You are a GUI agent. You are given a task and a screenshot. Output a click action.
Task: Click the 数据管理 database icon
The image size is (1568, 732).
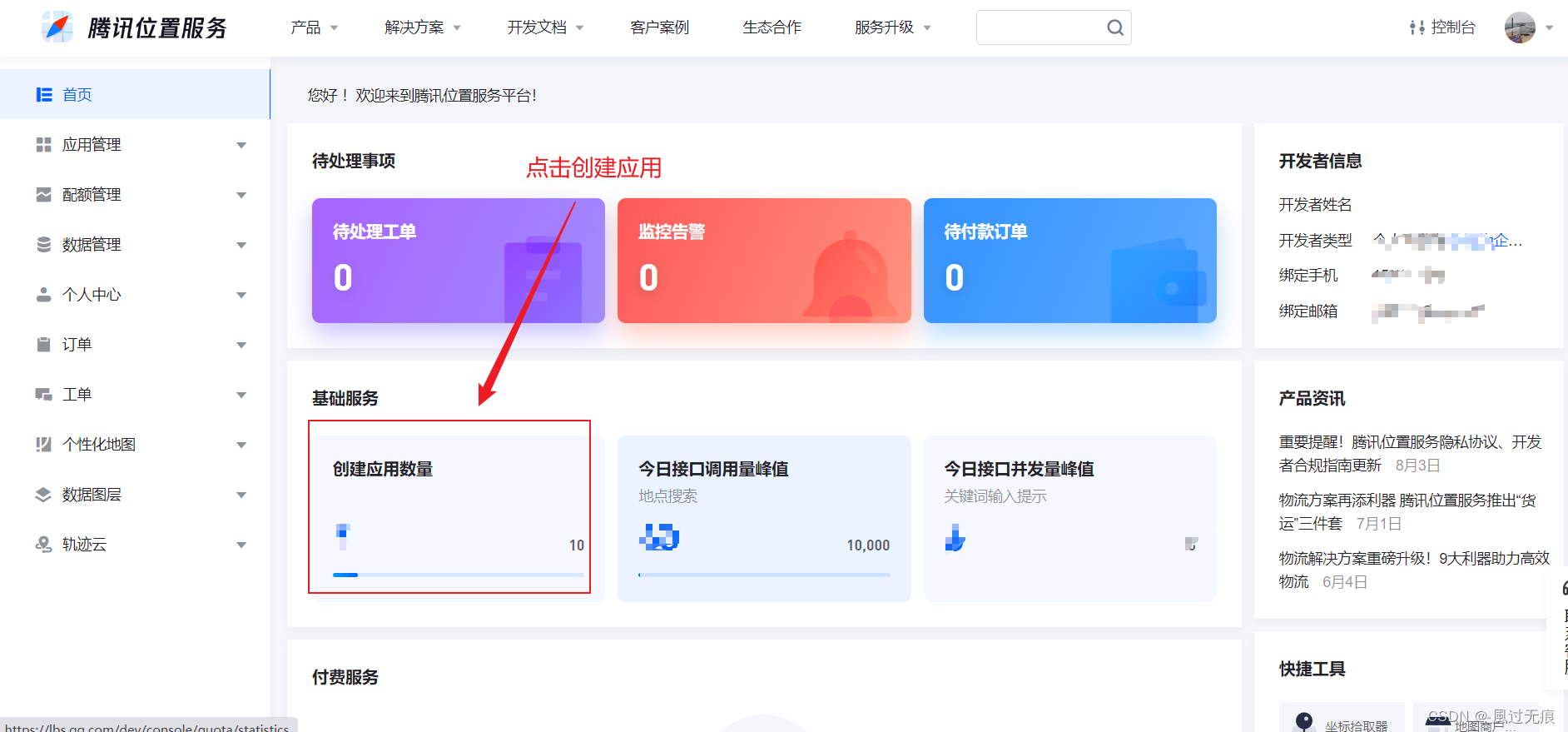(x=44, y=245)
